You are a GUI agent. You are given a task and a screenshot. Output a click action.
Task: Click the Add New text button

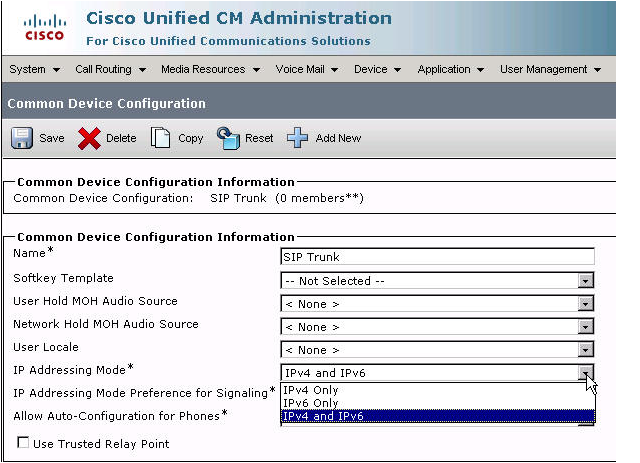point(338,138)
